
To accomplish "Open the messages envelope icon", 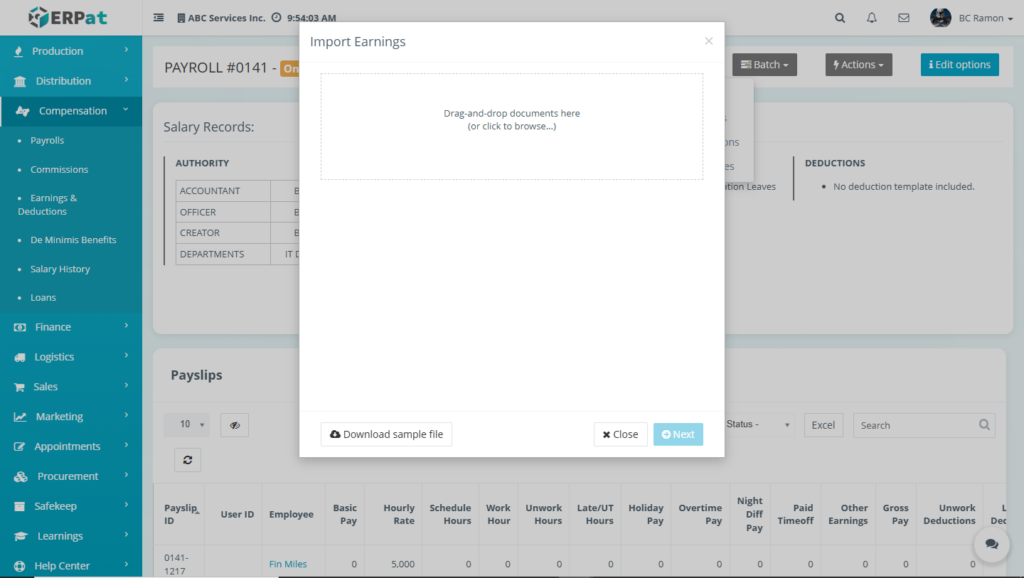I will pos(904,18).
